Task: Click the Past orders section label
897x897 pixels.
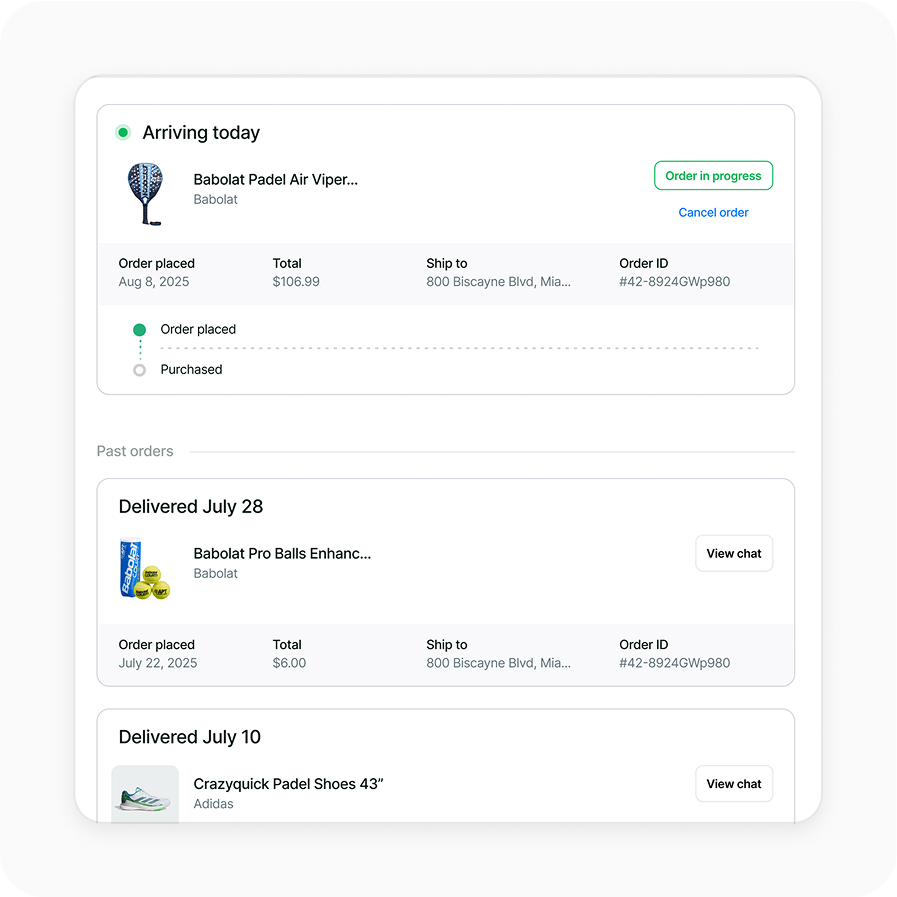Action: click(x=135, y=451)
